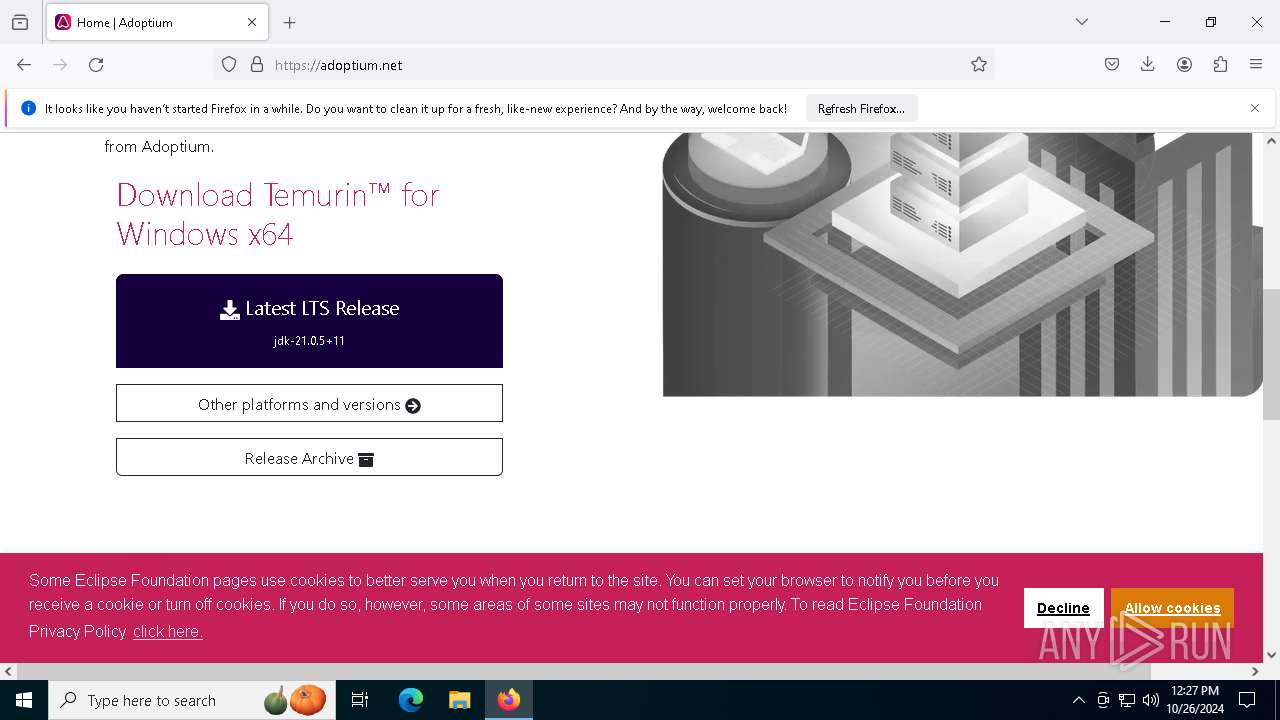The width and height of the screenshot is (1280, 720).
Task: Open the Windows Start menu
Action: 24,700
